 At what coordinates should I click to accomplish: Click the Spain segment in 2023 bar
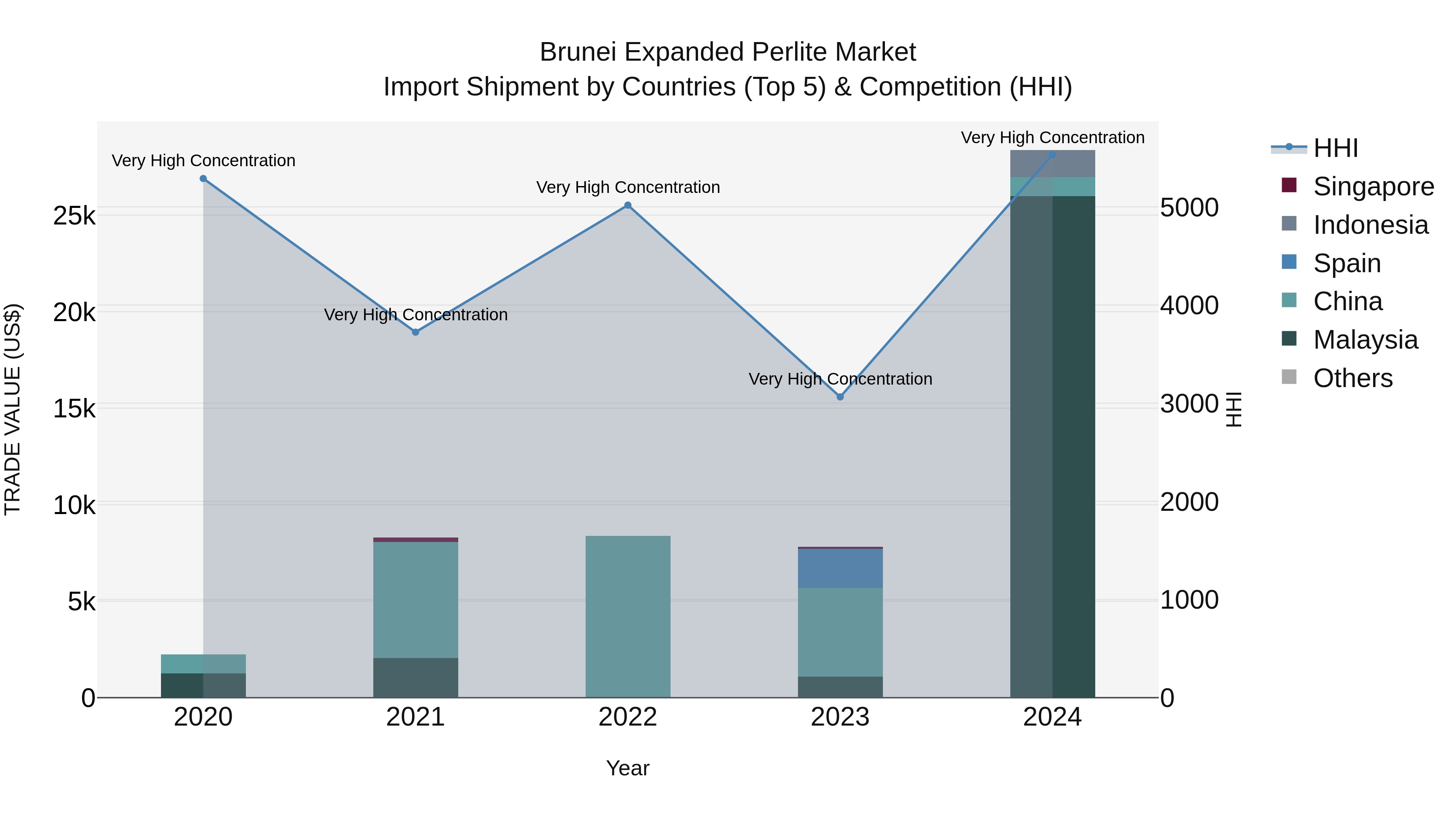[x=840, y=568]
